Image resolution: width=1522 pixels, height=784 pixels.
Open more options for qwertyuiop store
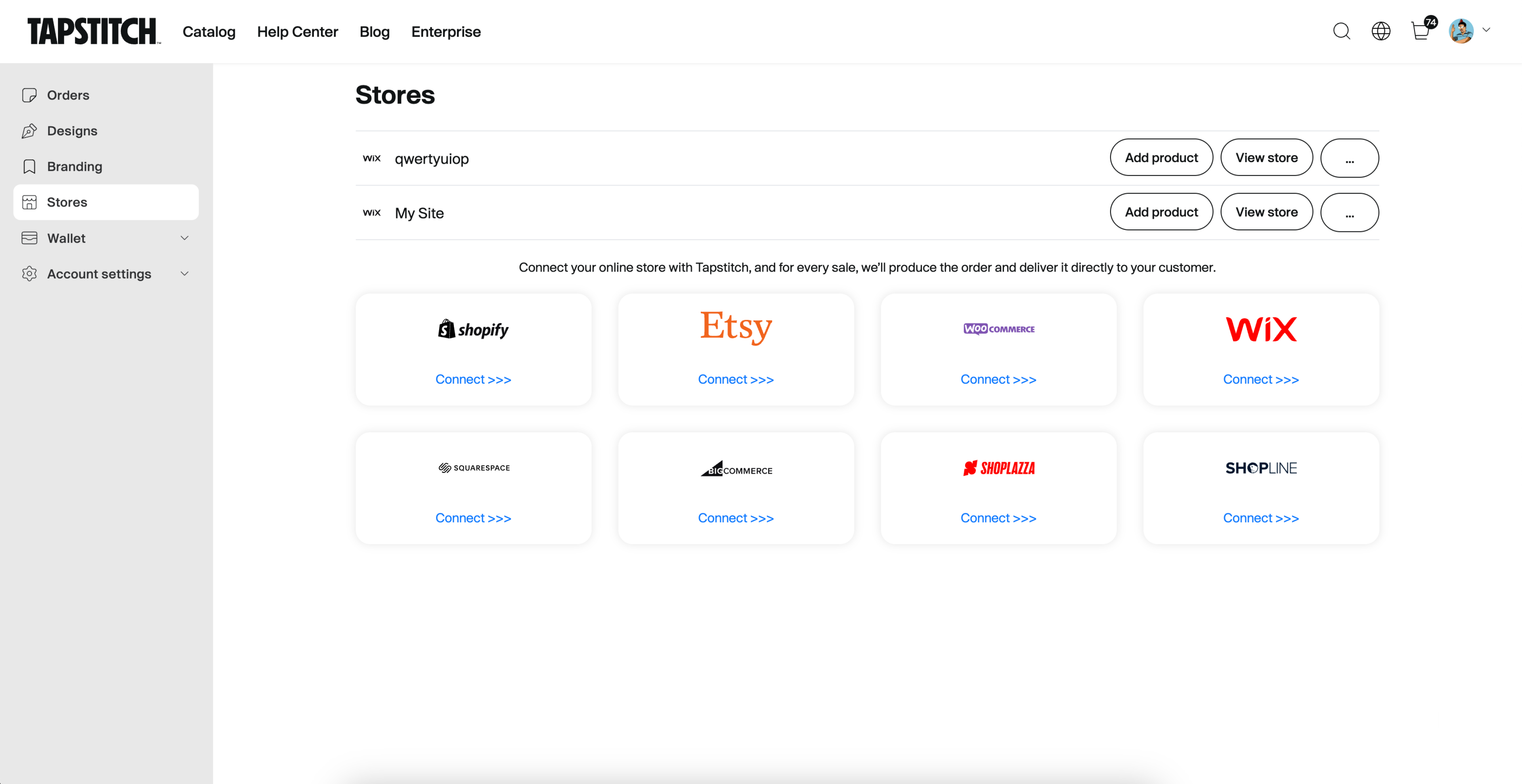pyautogui.click(x=1349, y=158)
